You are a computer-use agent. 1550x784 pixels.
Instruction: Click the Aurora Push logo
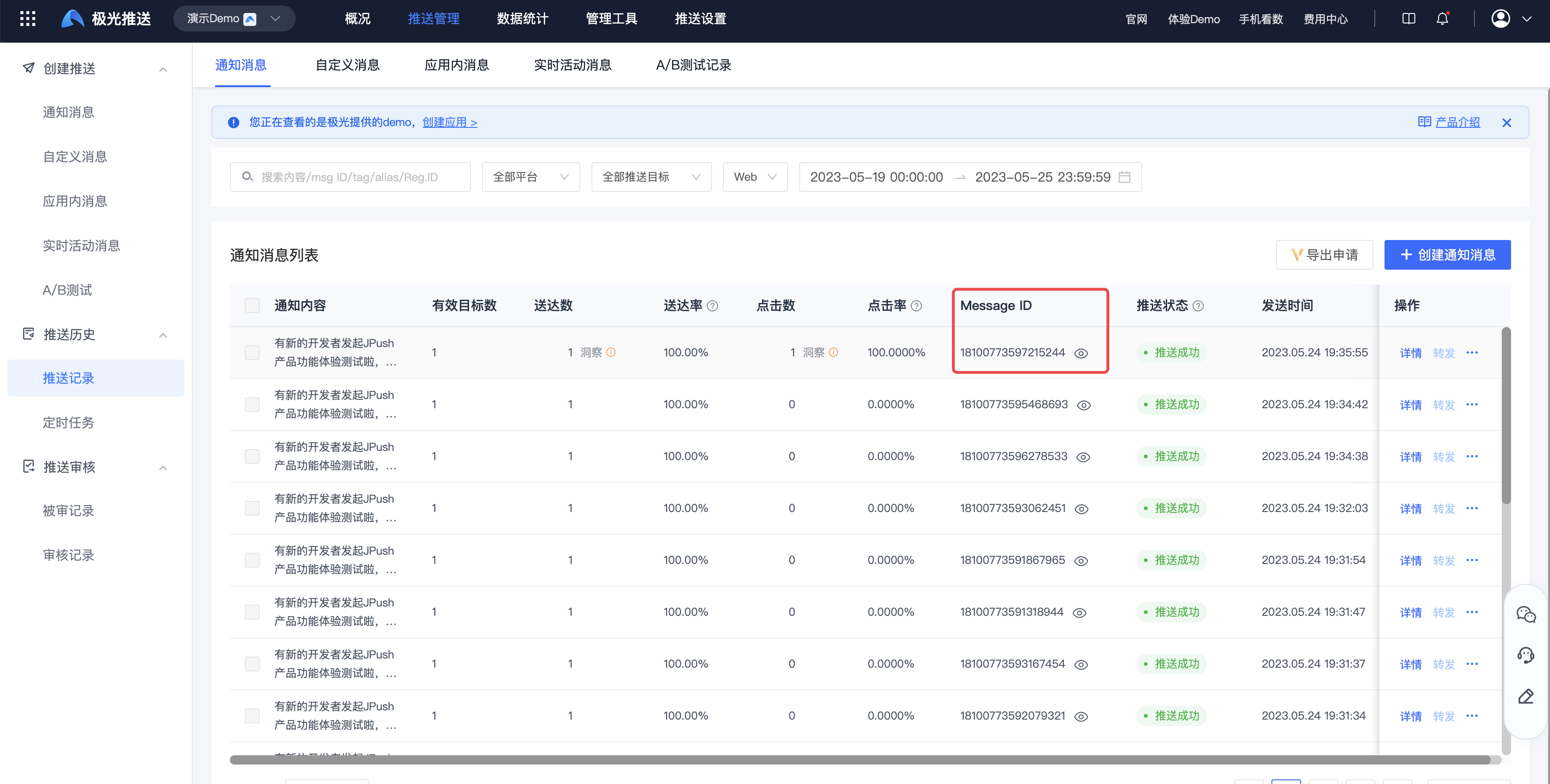(106, 19)
